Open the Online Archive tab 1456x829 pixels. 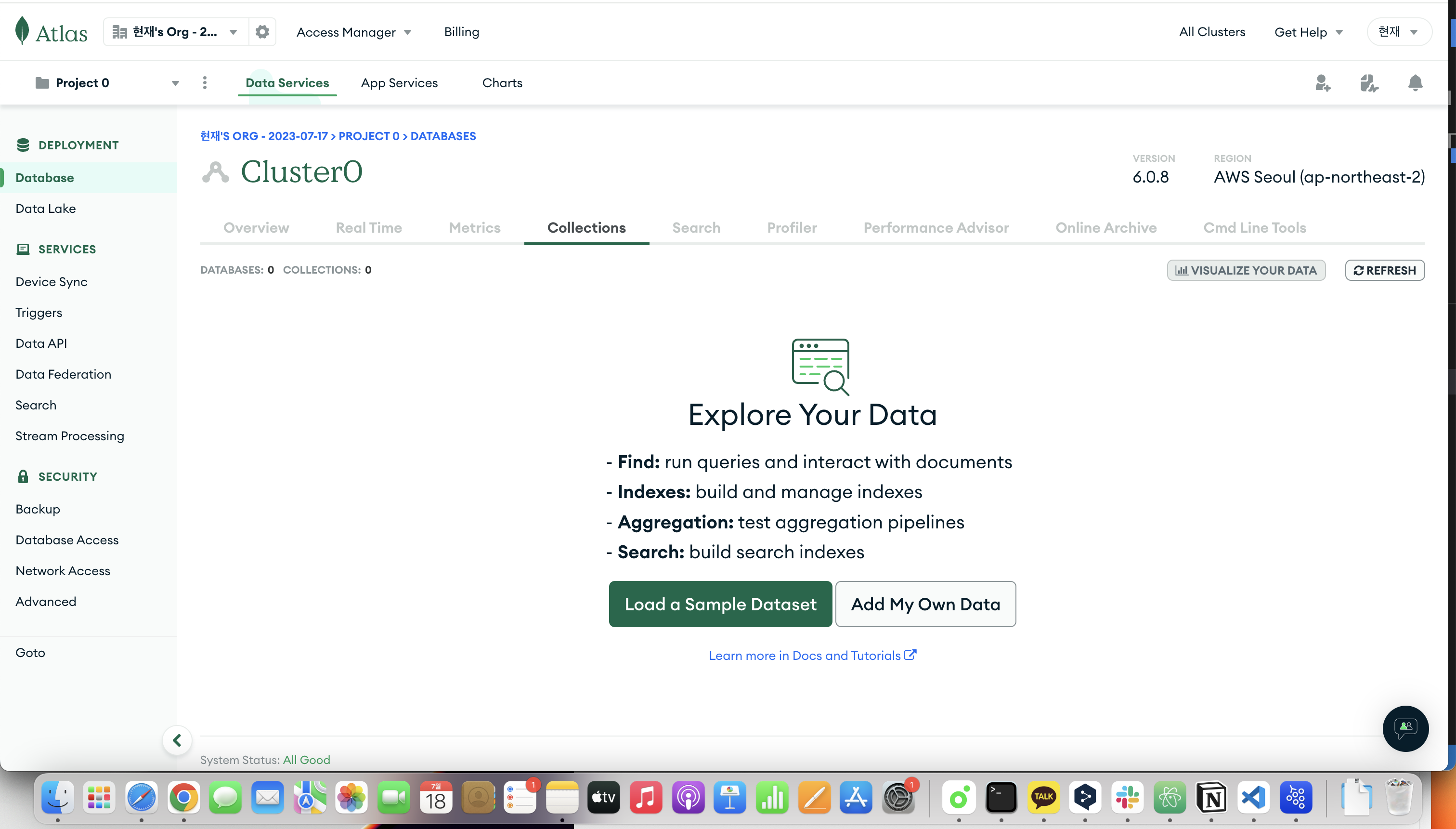click(x=1106, y=228)
